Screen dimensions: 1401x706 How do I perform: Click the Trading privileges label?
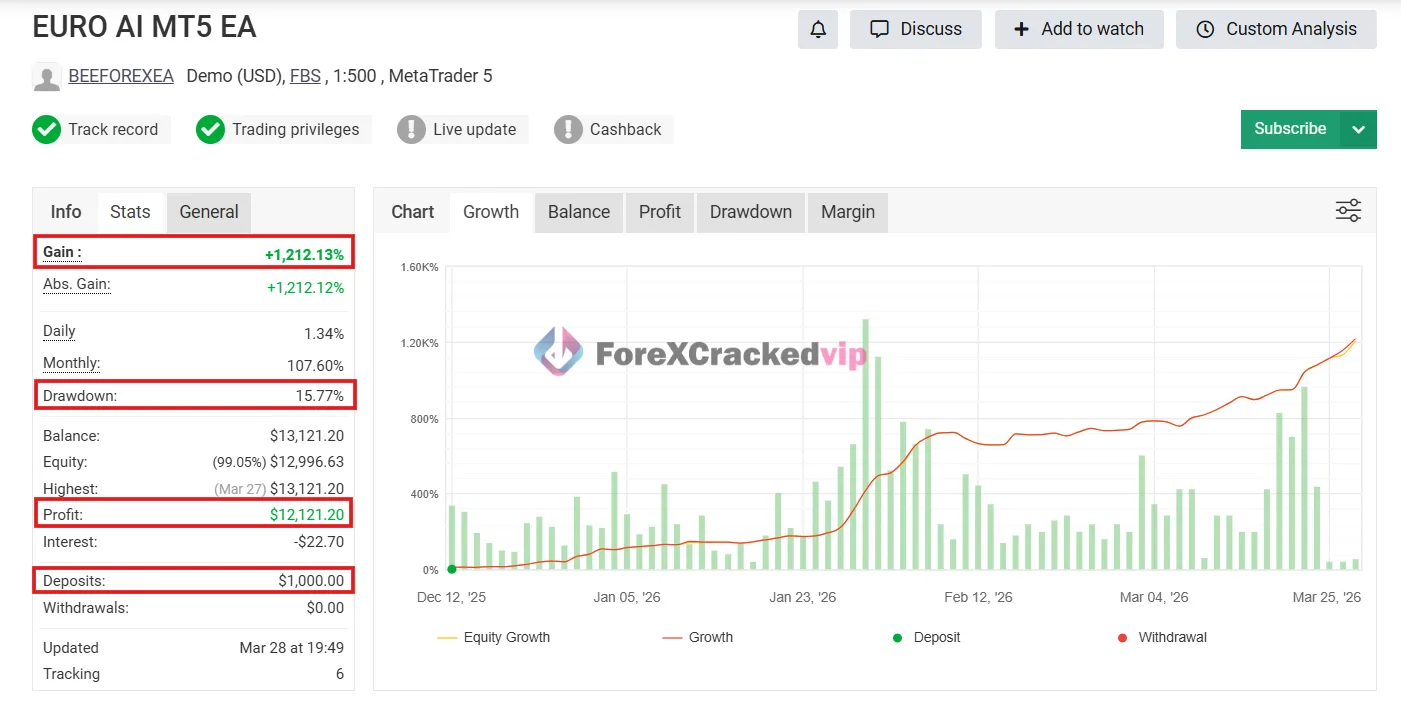296,129
